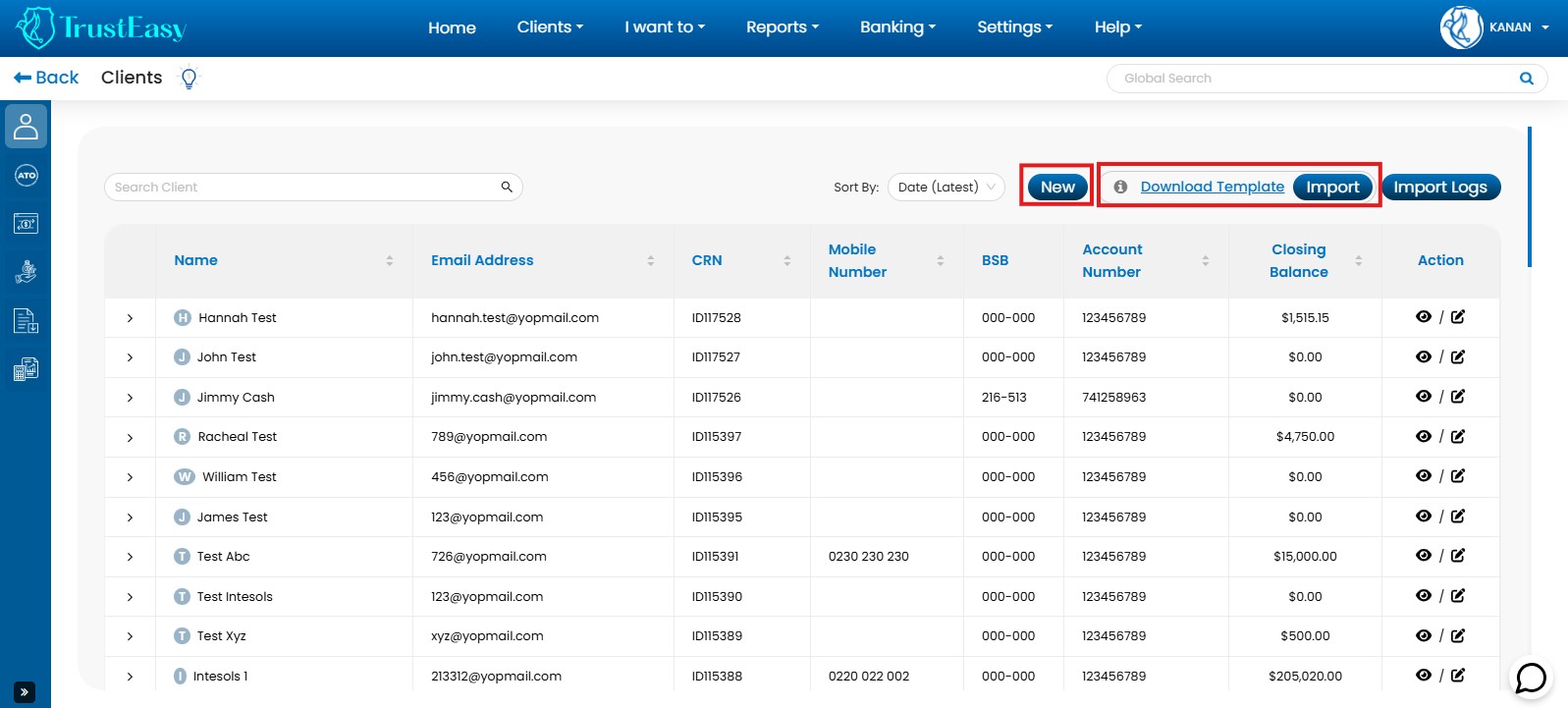This screenshot has width=1568, height=708.
Task: Expand the left sidebar with arrow icon
Action: point(26,691)
